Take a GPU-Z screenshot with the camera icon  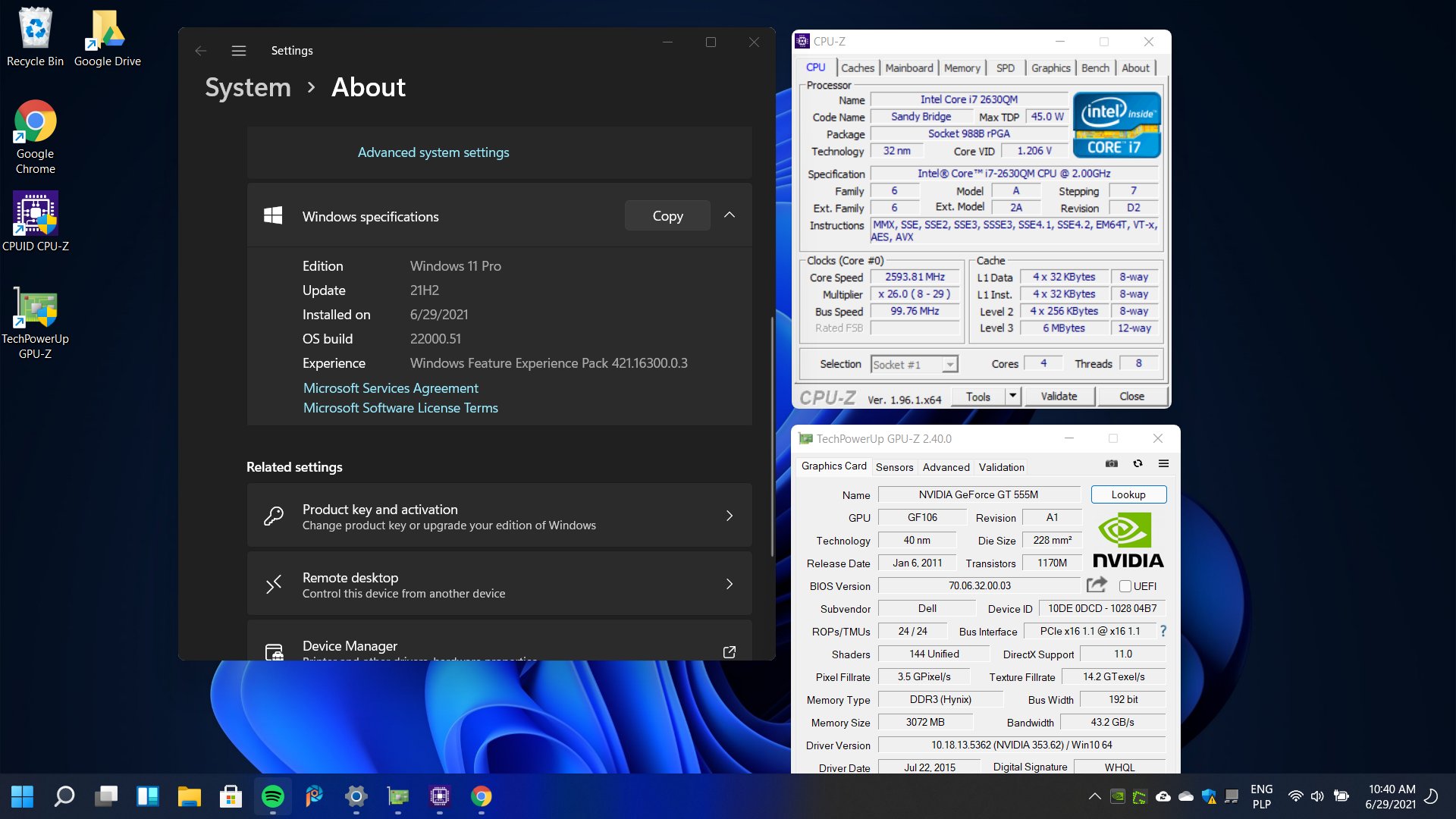tap(1112, 463)
